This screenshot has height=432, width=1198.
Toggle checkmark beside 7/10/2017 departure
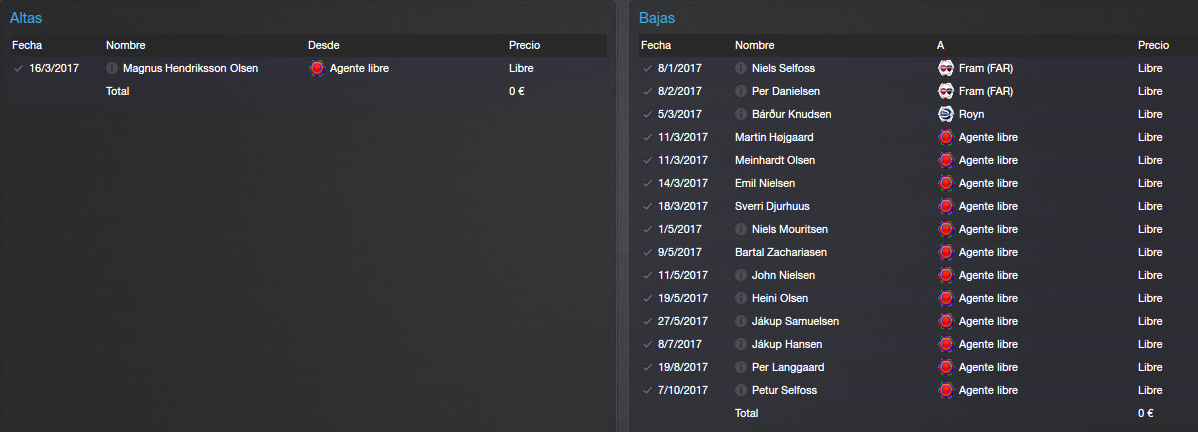click(647, 390)
